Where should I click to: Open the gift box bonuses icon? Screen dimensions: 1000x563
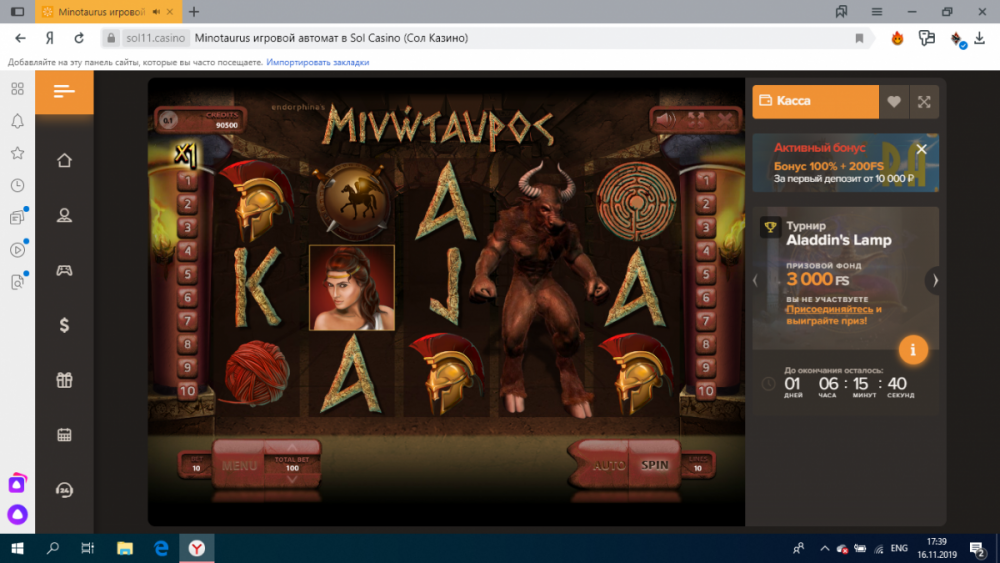pos(64,380)
